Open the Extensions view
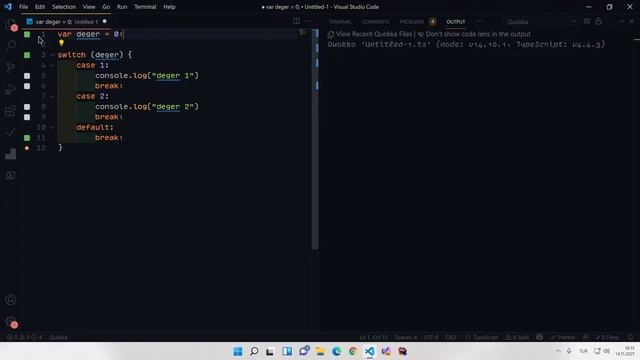 click(x=11, y=111)
